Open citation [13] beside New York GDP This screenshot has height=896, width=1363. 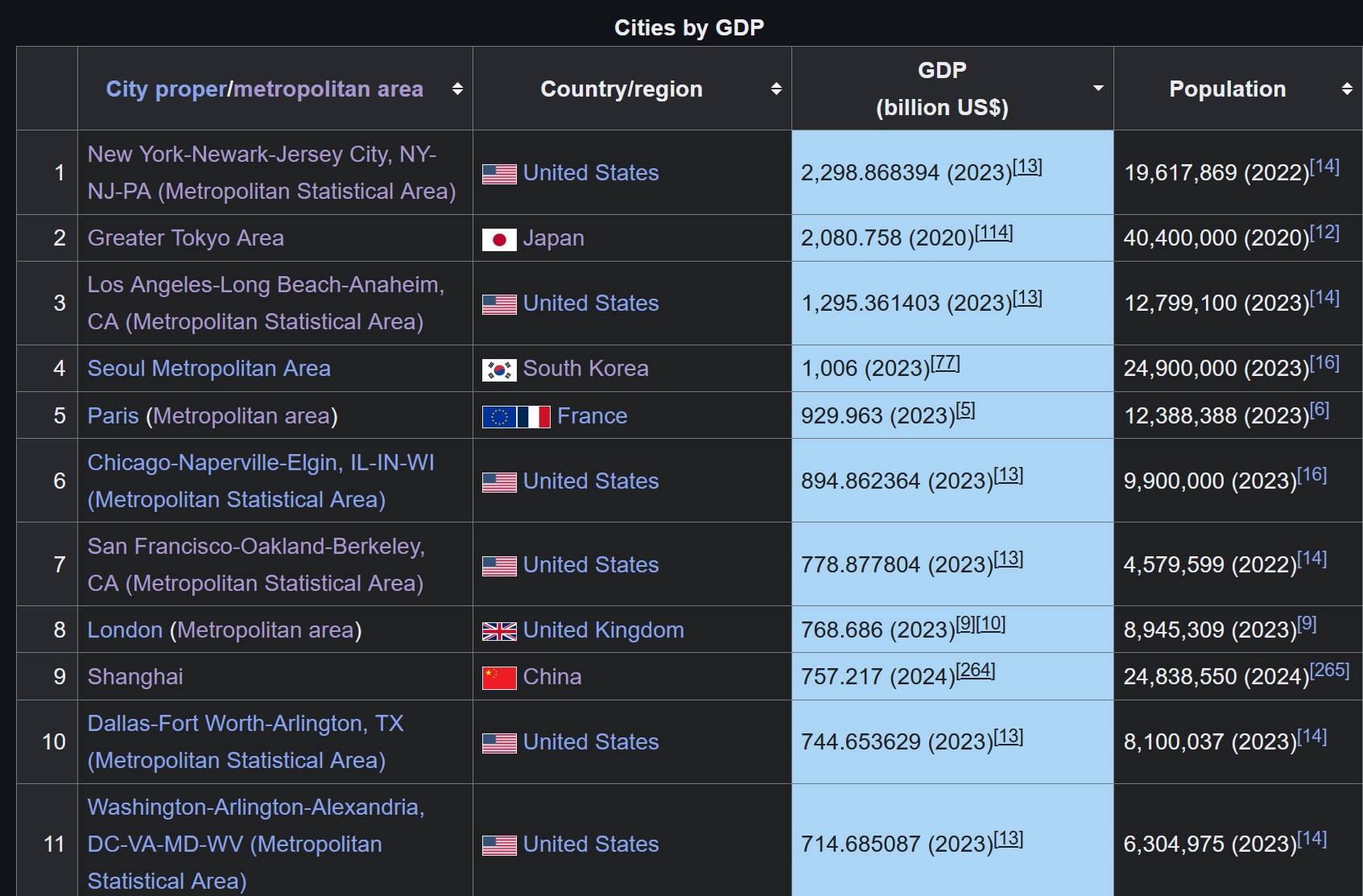1027,166
